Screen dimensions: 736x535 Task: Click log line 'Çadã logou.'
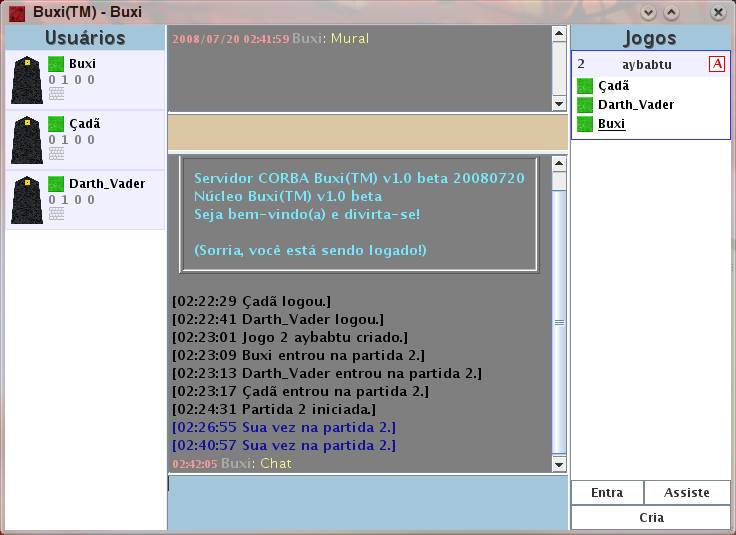pyautogui.click(x=251, y=301)
